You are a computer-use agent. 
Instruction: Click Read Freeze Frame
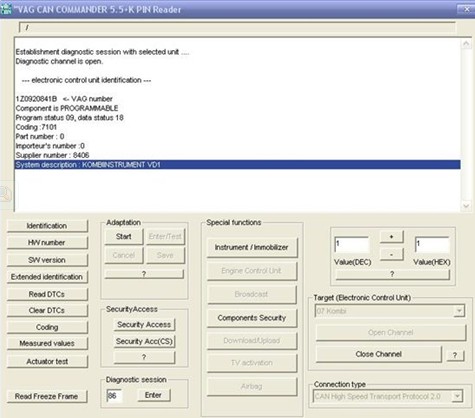(x=47, y=396)
